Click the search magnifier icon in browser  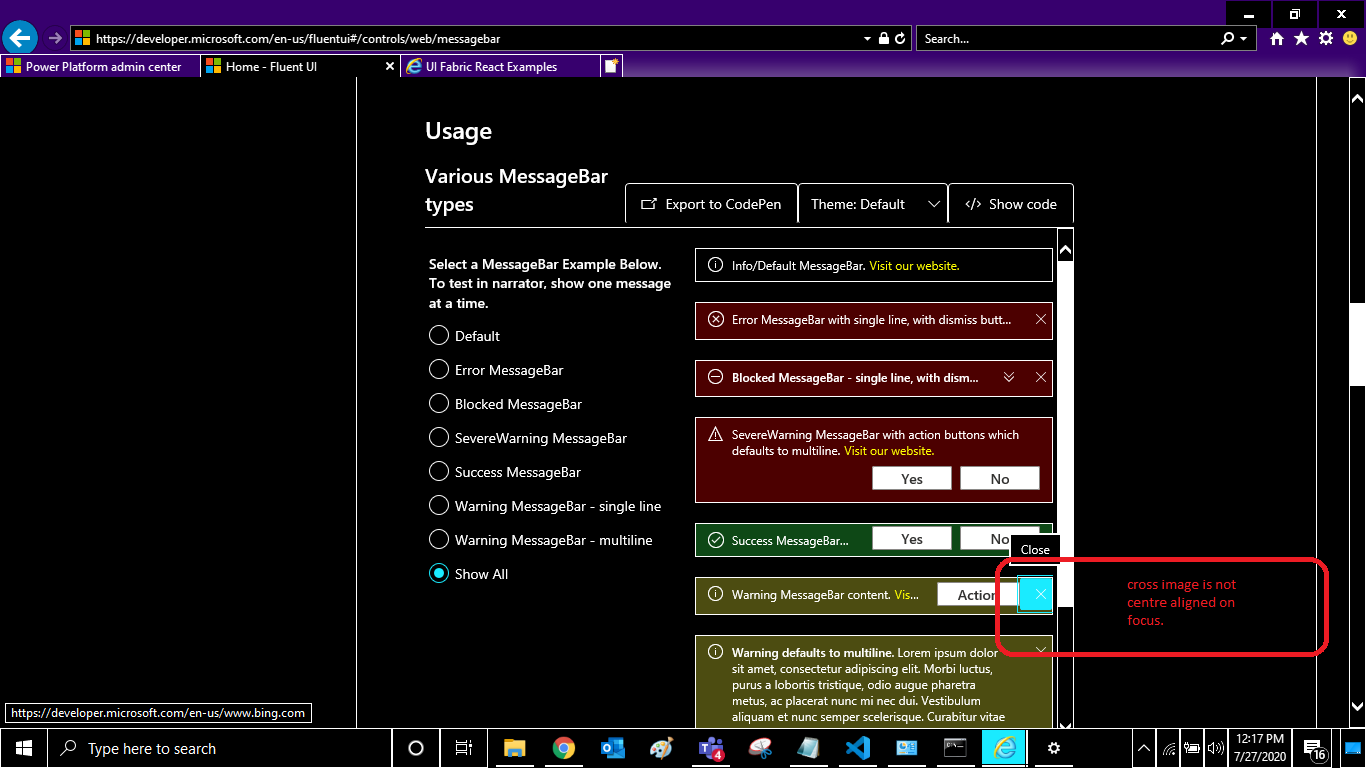coord(1228,38)
